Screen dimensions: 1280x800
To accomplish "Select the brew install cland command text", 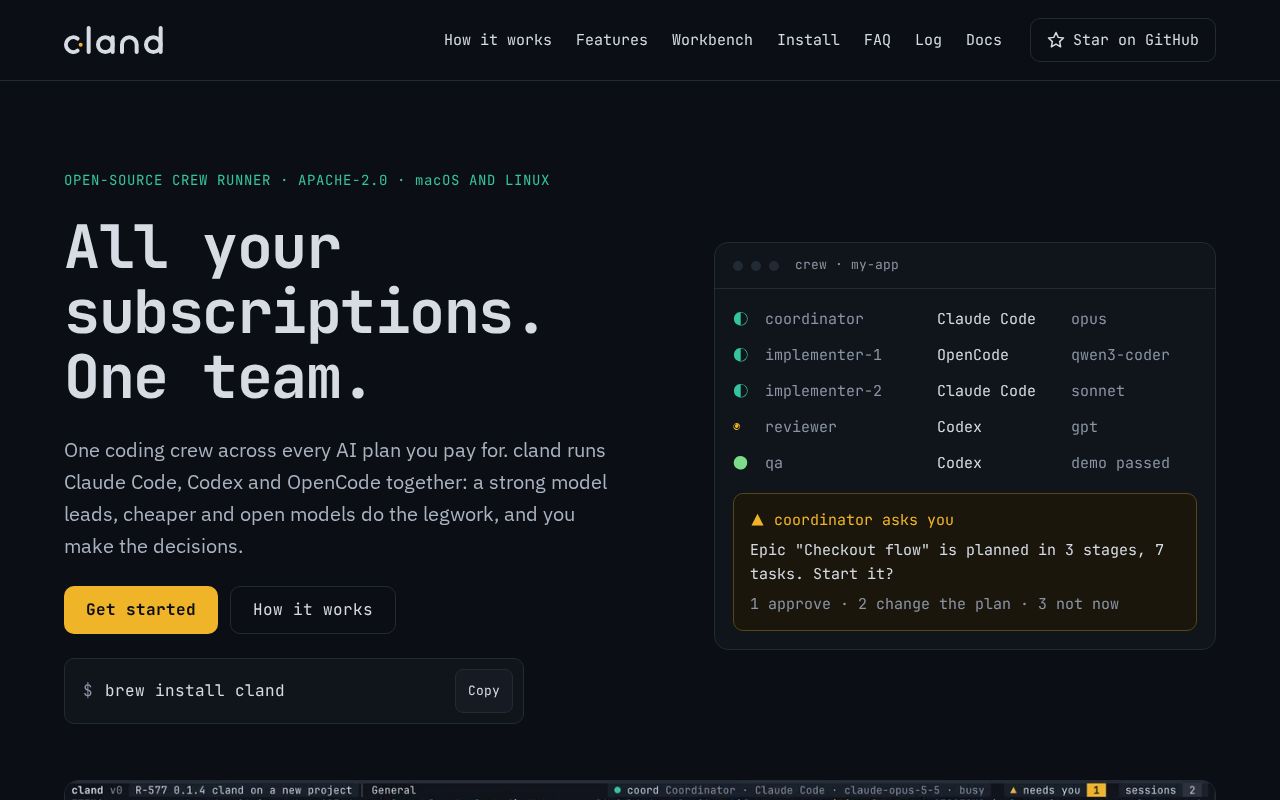I will tap(195, 691).
